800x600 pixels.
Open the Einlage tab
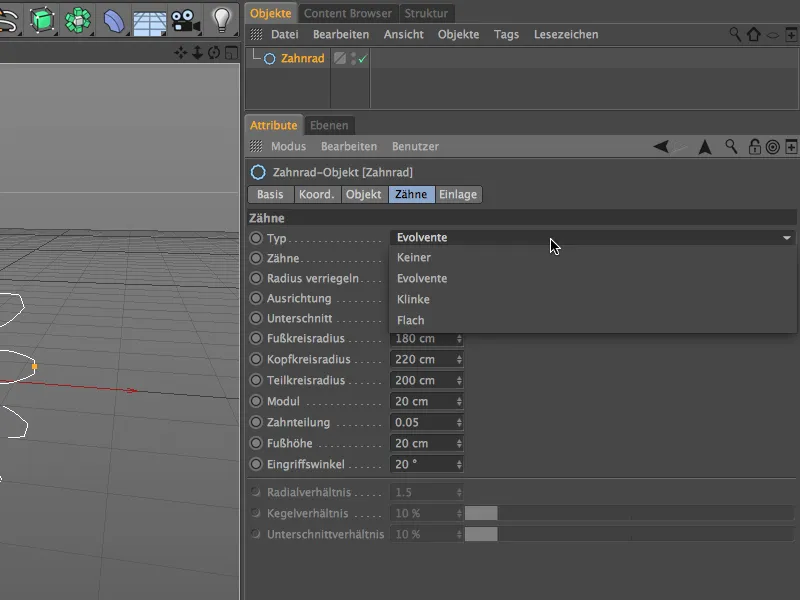458,194
